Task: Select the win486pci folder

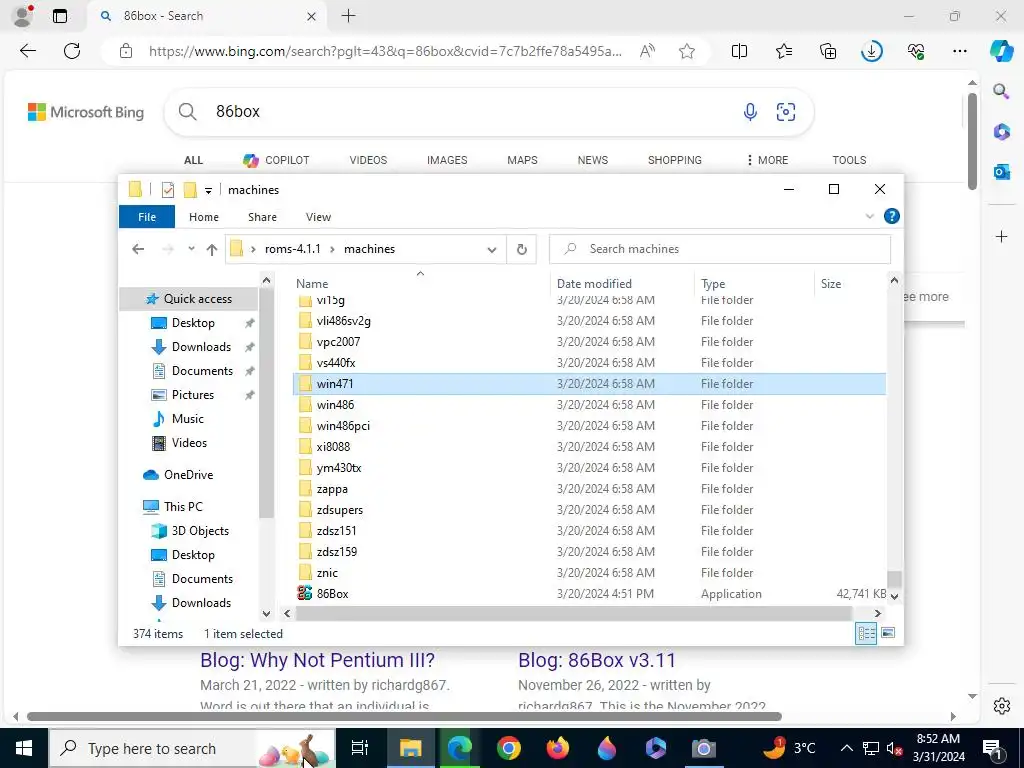Action: (343, 426)
